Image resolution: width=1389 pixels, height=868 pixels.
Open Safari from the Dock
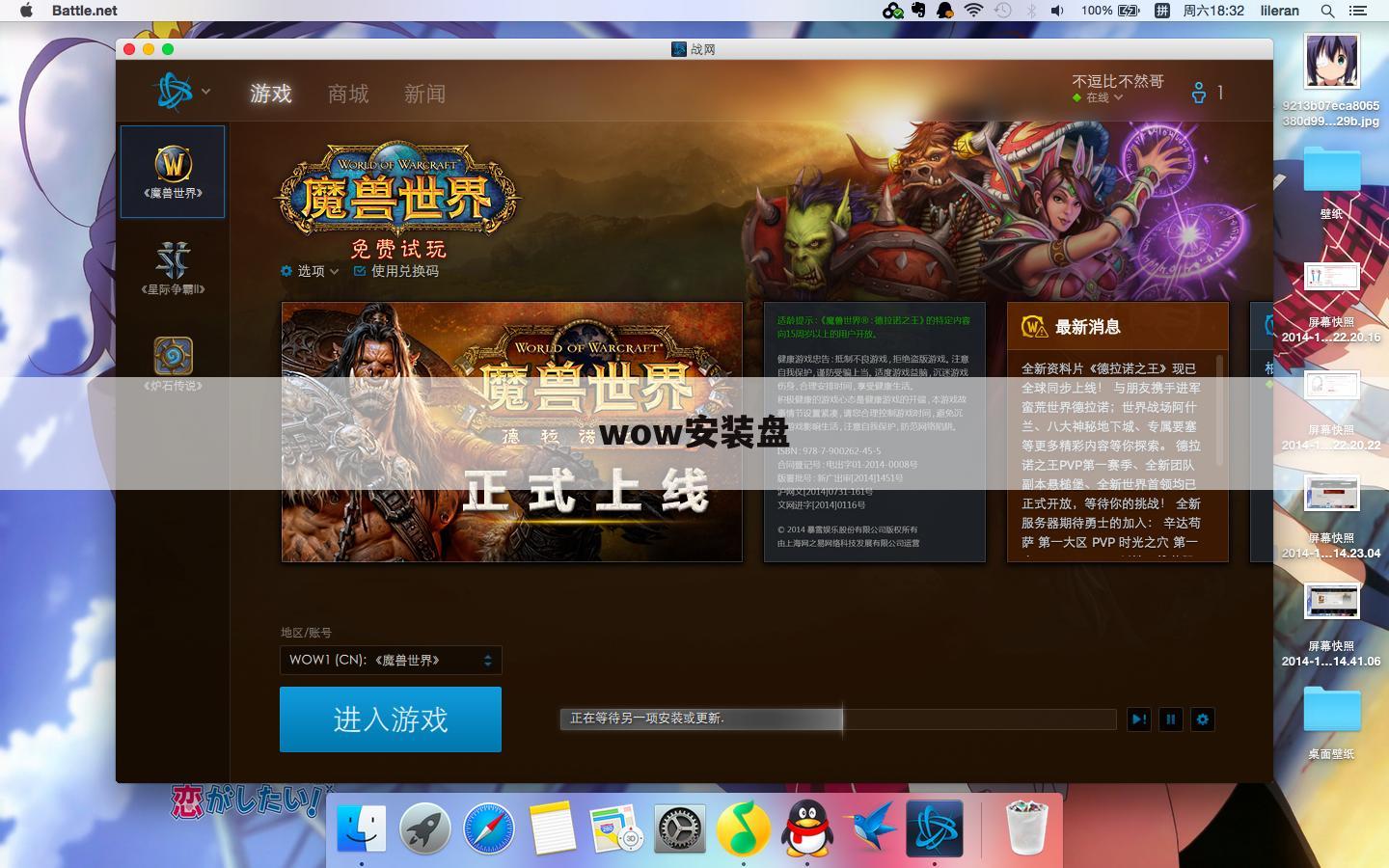pos(489,828)
